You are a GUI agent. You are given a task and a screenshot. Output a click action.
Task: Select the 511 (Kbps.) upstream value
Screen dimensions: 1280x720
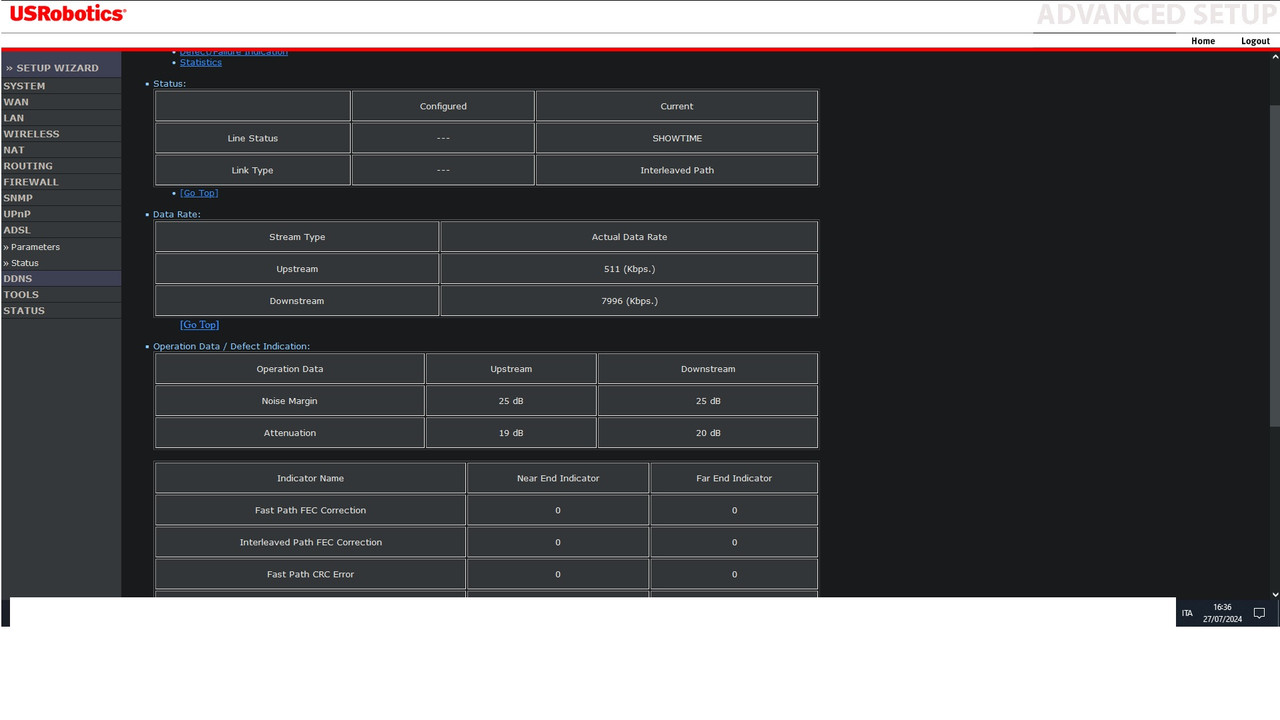pos(629,269)
